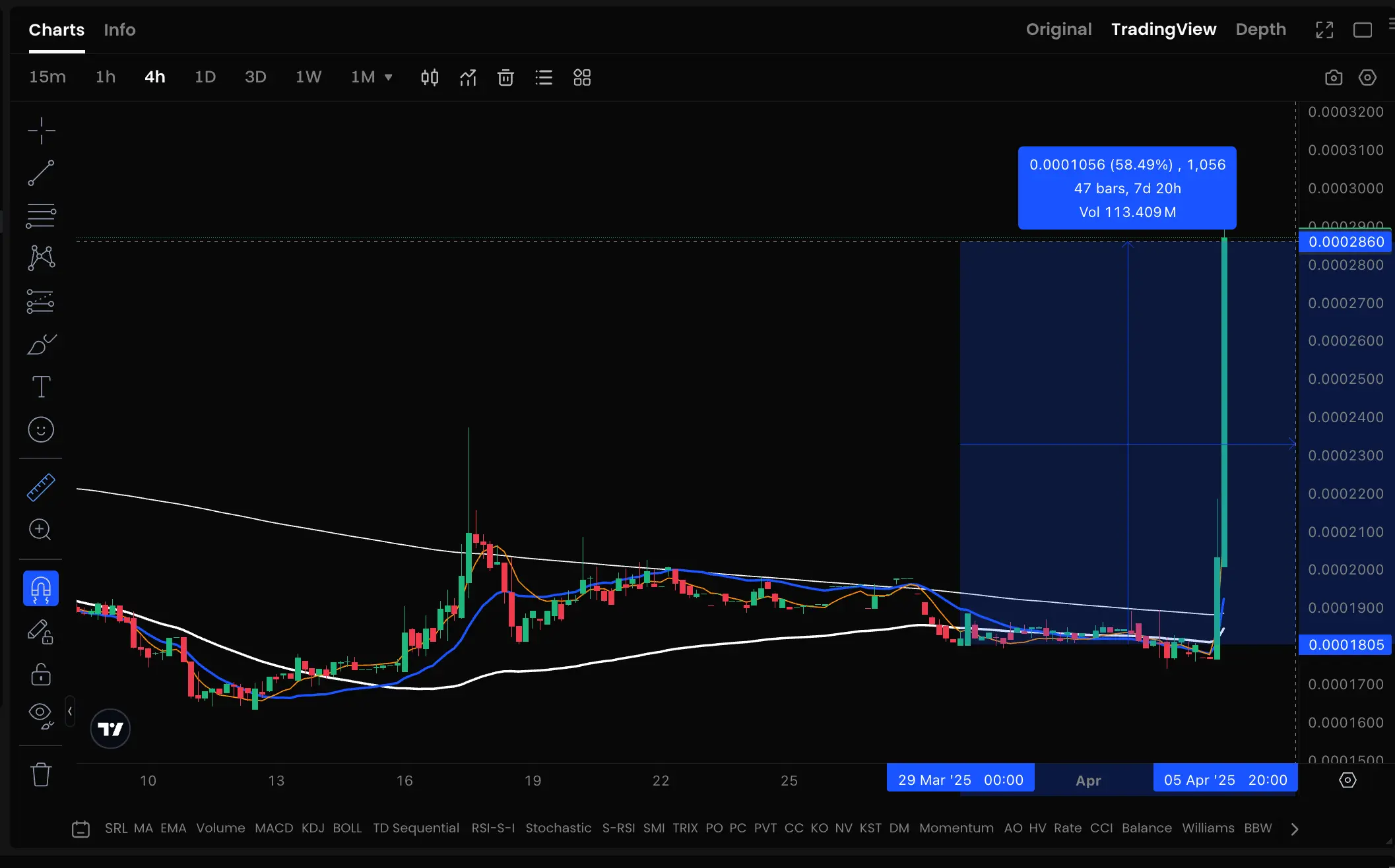Select the brush drawing tool

click(41, 344)
